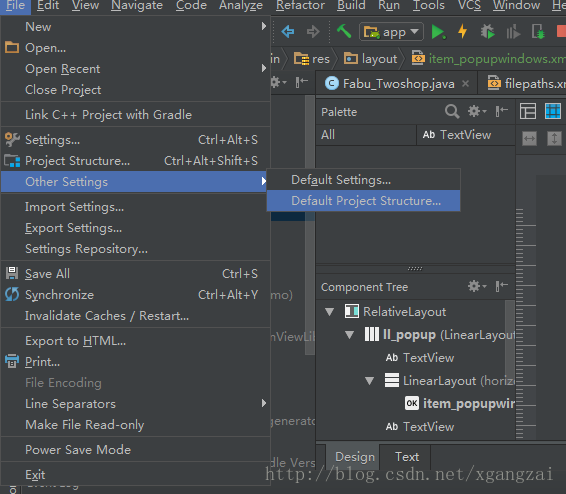Image resolution: width=566 pixels, height=494 pixels.
Task: Collapse the LinearLayout (horizontal) node
Action: coord(369,381)
